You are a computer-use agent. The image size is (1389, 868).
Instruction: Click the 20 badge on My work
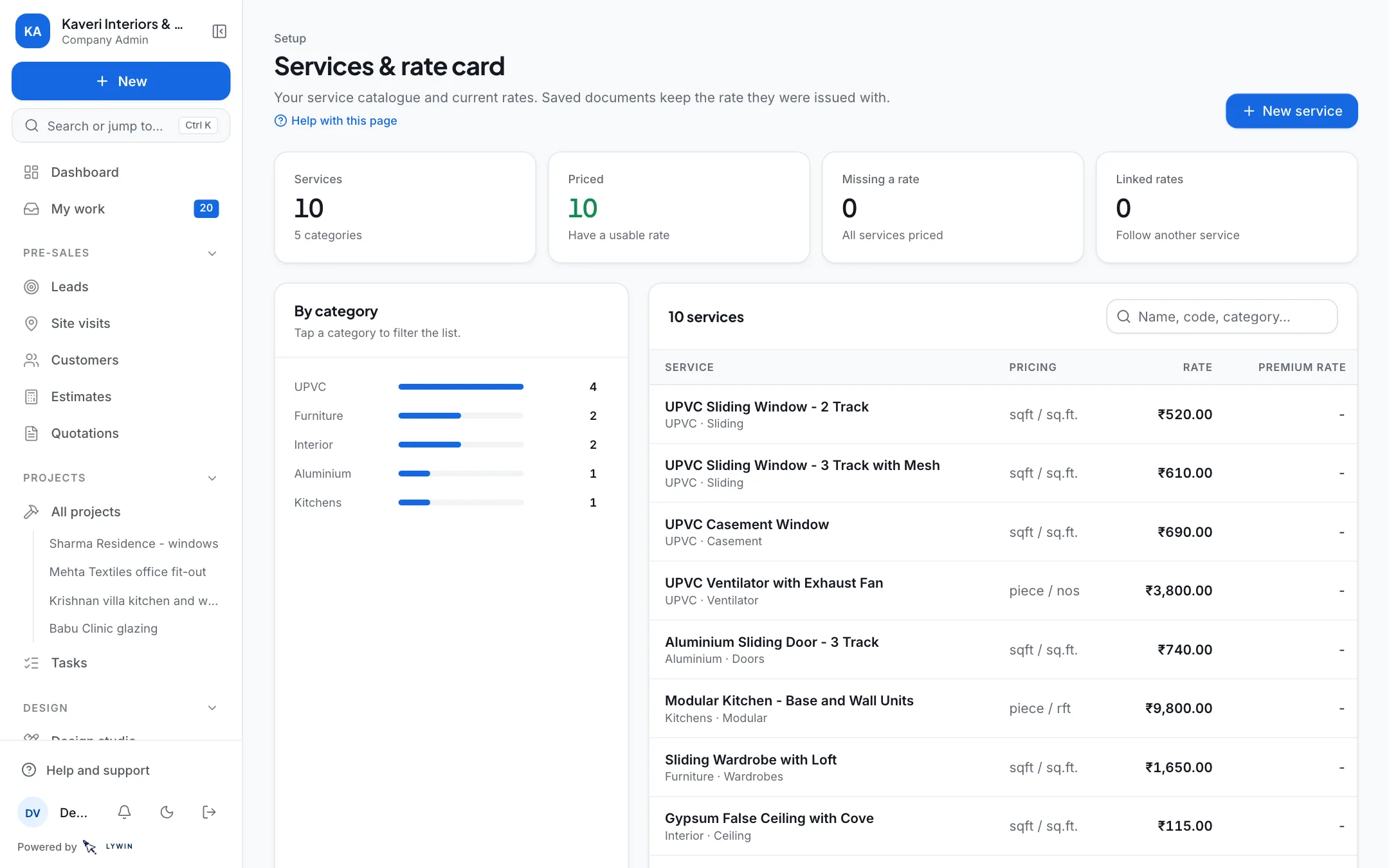(x=206, y=208)
